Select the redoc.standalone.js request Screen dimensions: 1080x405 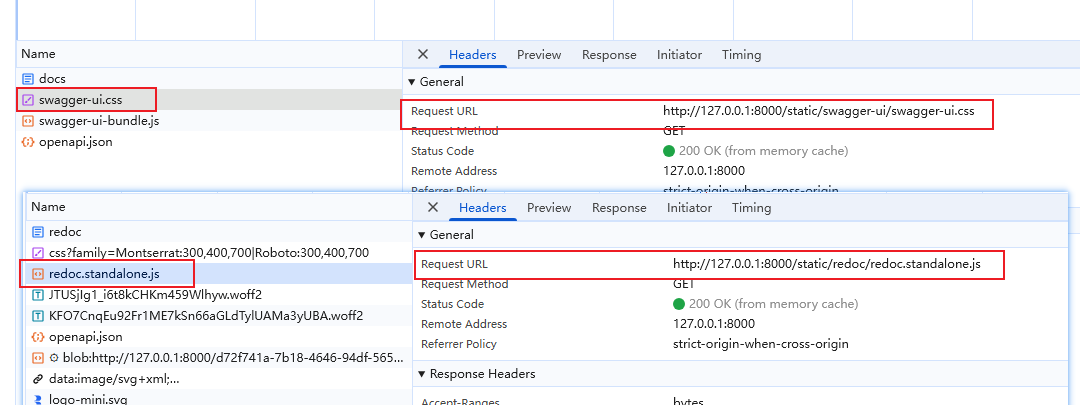pos(219,274)
